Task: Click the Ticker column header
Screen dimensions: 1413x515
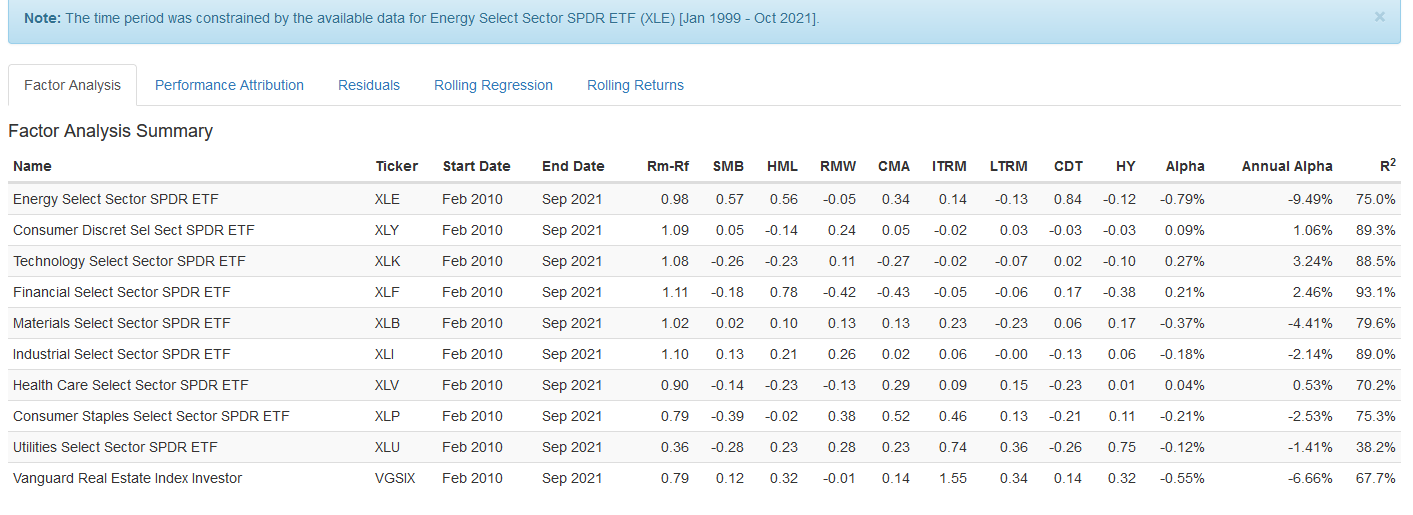Action: (x=397, y=166)
